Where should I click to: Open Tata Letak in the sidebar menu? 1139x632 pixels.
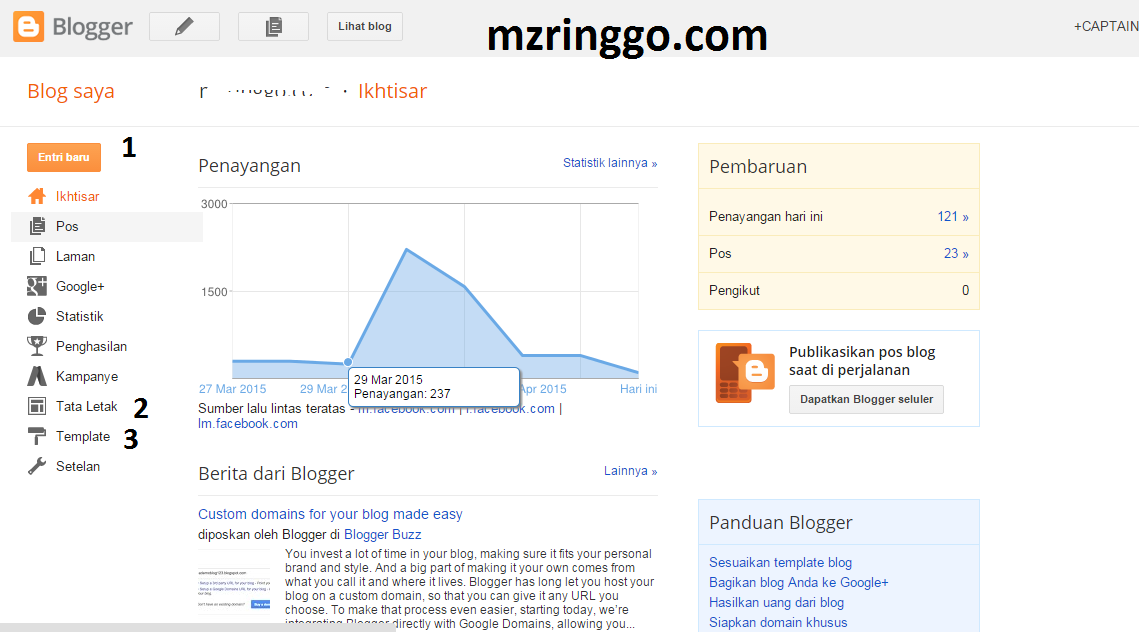click(86, 406)
